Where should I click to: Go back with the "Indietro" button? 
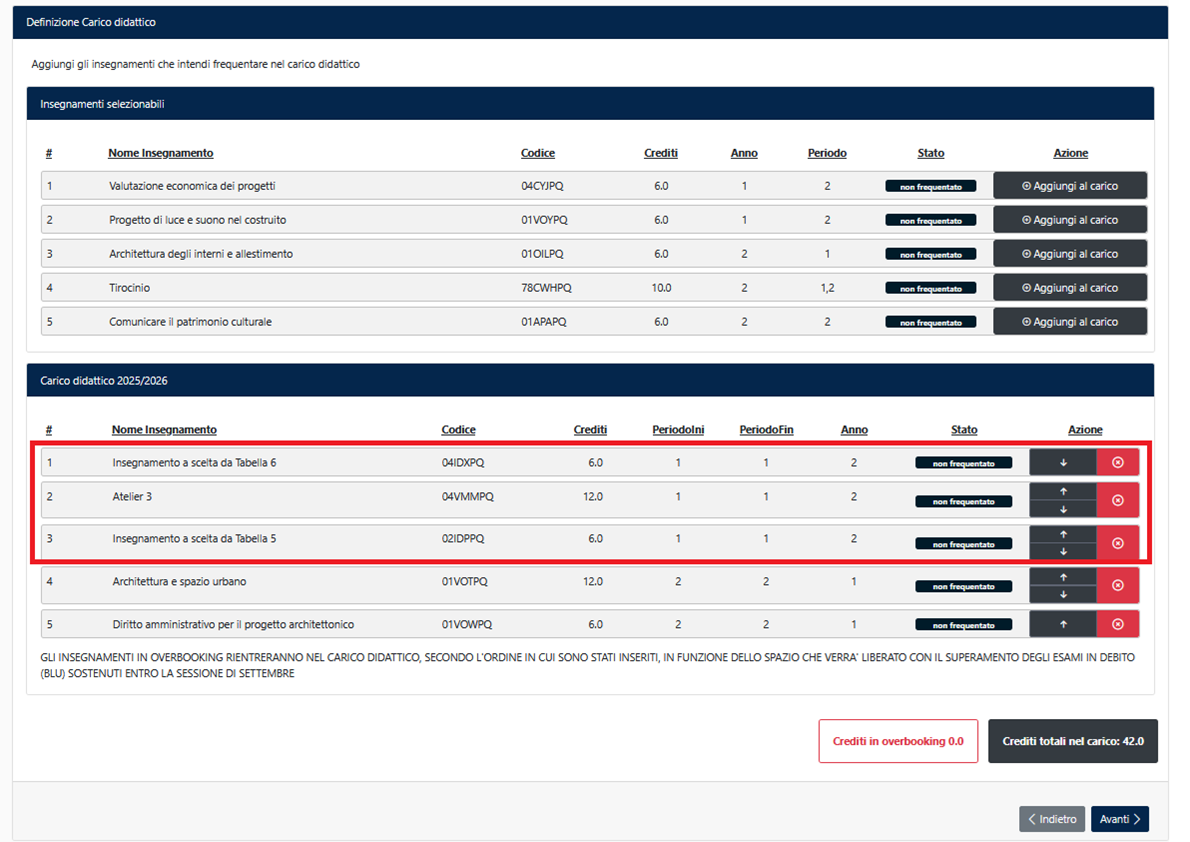coord(1051,818)
